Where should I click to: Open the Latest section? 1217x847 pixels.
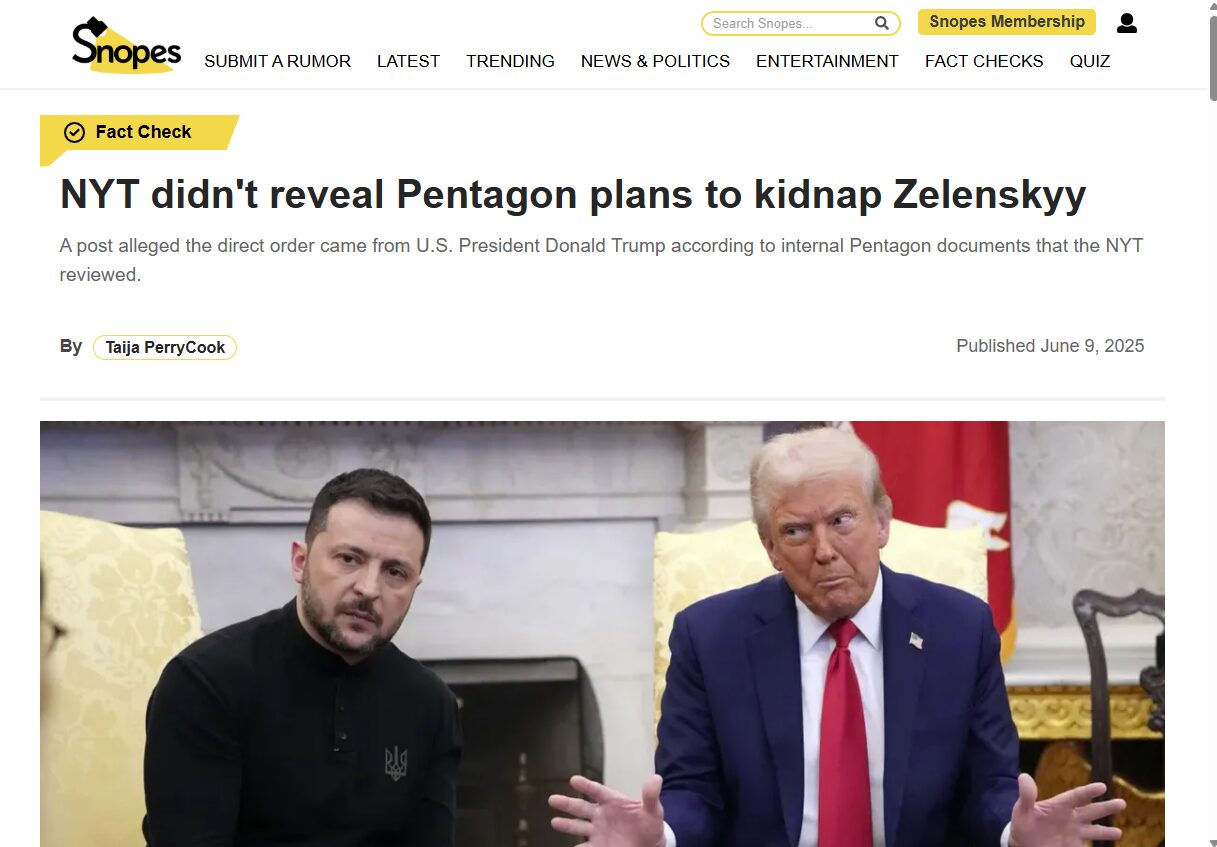(x=408, y=61)
